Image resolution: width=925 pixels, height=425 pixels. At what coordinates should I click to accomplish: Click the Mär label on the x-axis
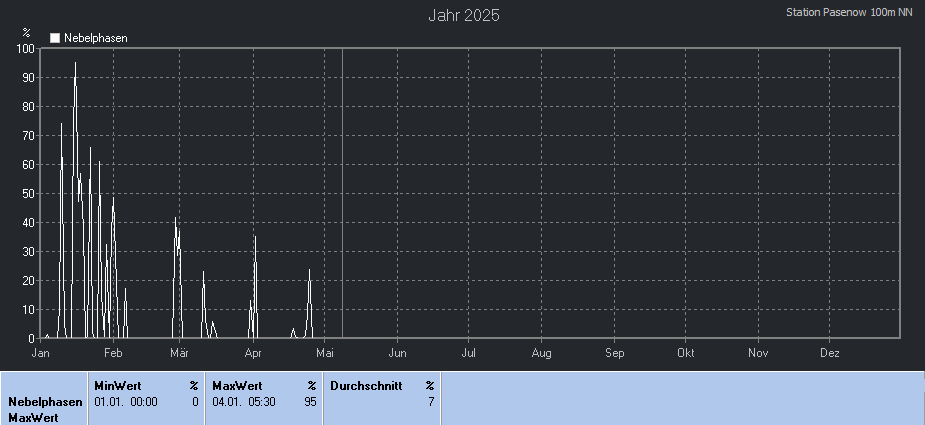tap(179, 354)
